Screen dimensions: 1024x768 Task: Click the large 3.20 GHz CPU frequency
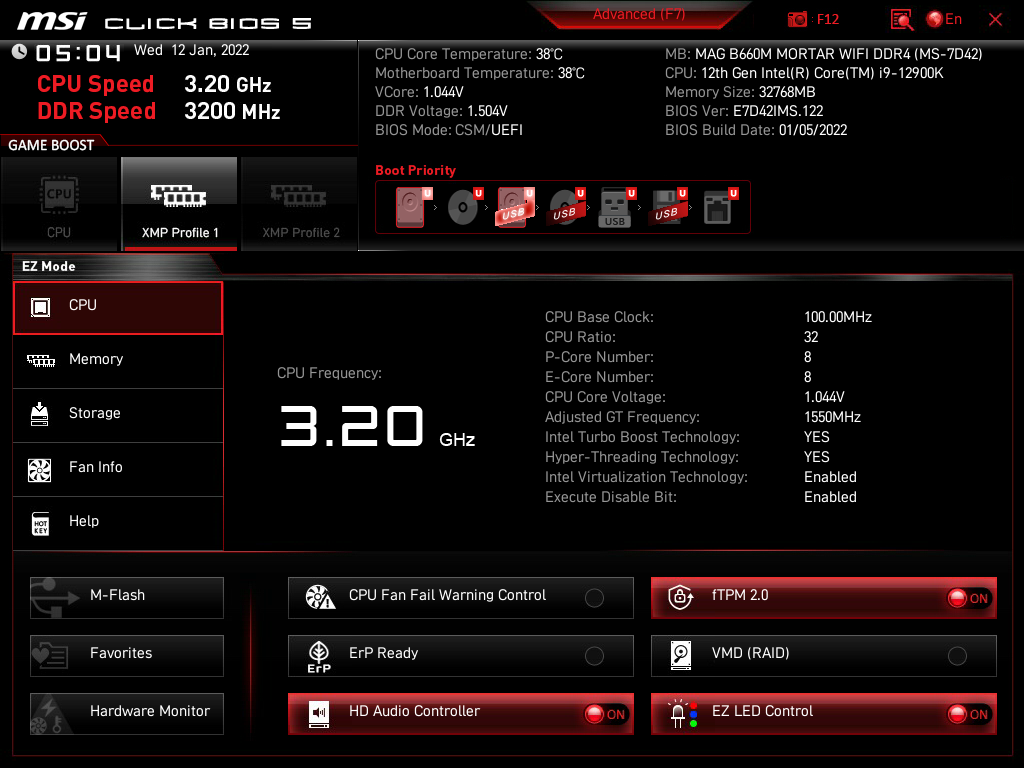377,426
